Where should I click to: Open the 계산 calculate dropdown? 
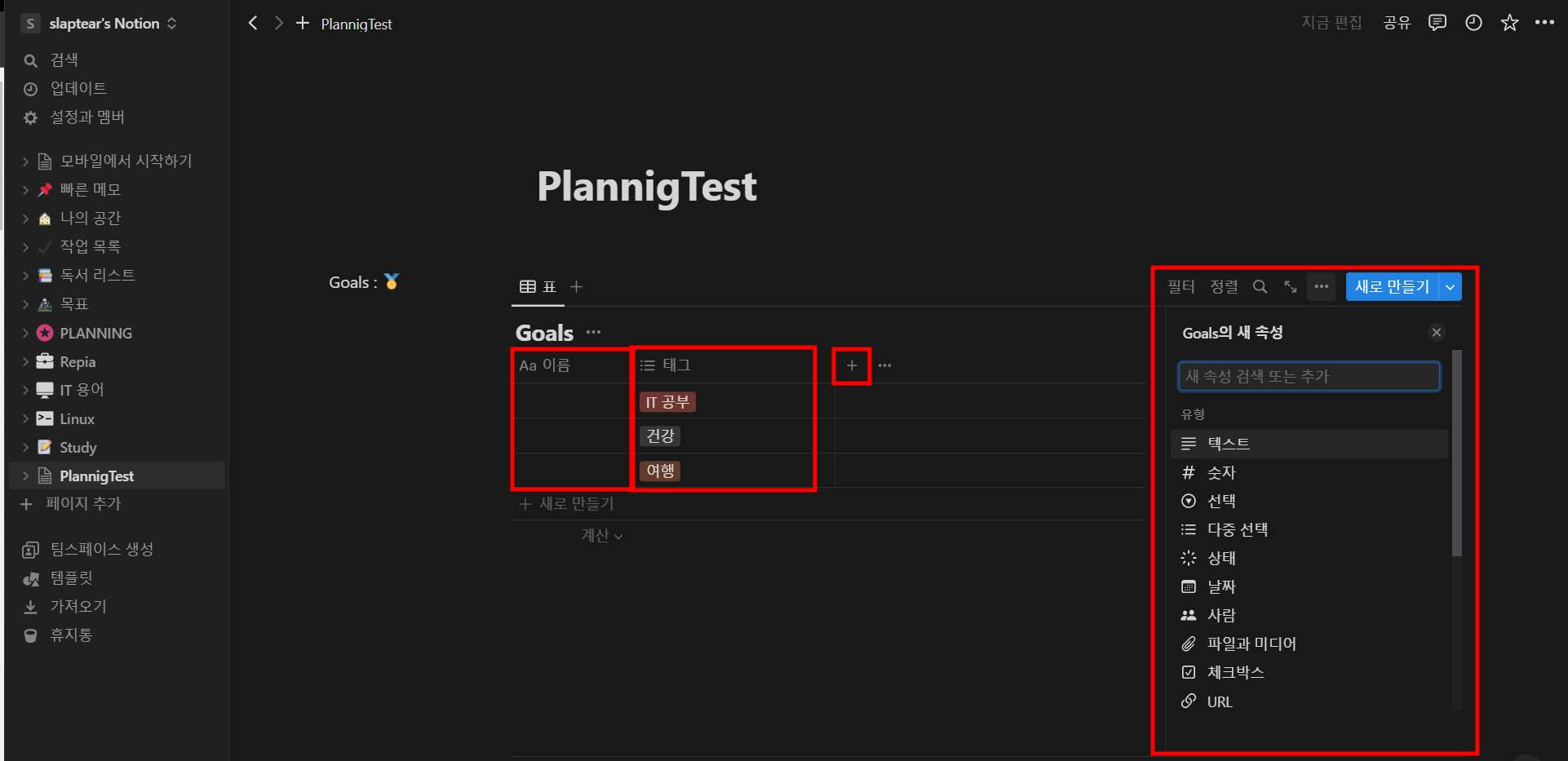[601, 536]
